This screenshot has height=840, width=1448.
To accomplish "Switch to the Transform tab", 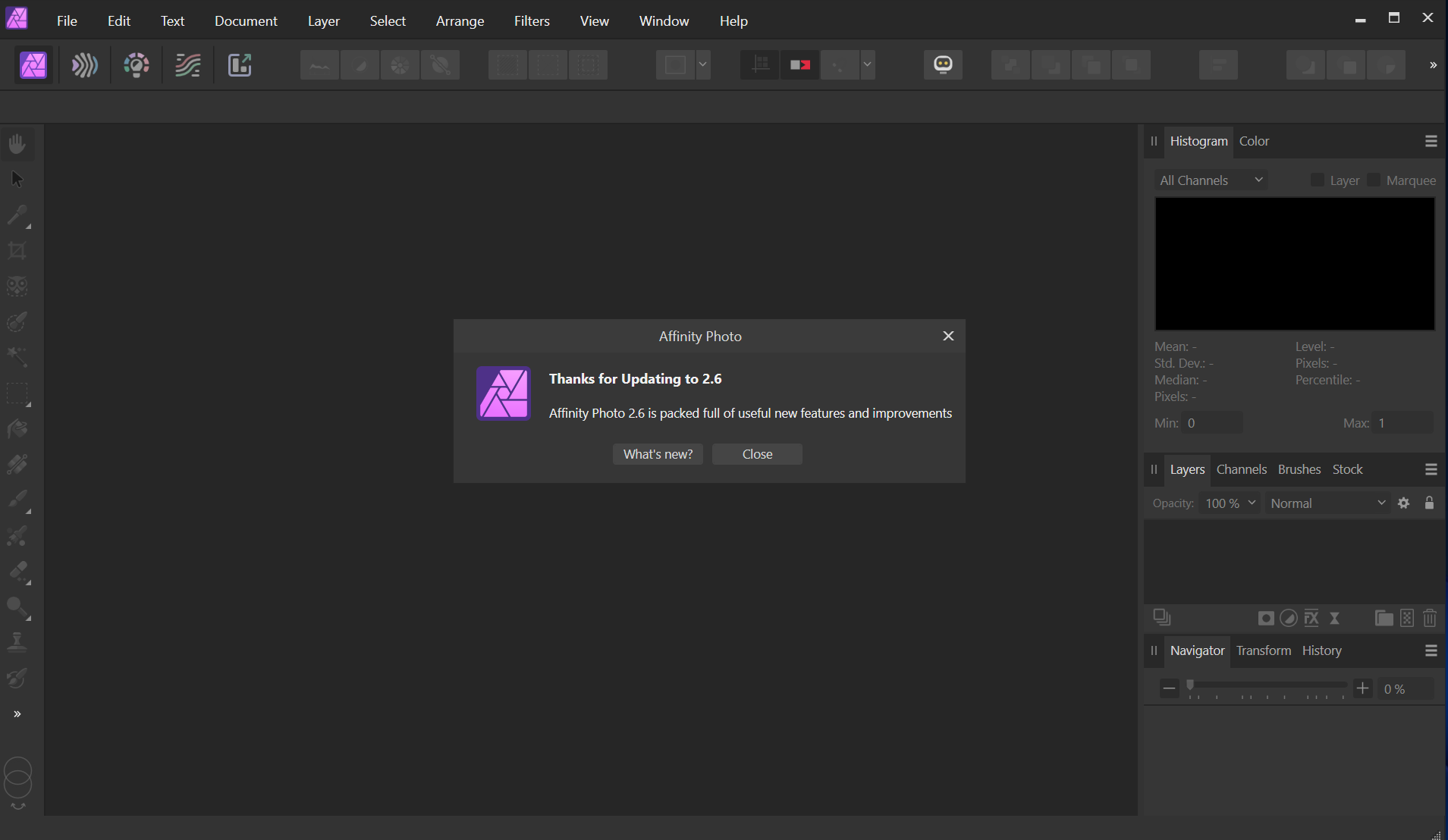I will pyautogui.click(x=1263, y=650).
